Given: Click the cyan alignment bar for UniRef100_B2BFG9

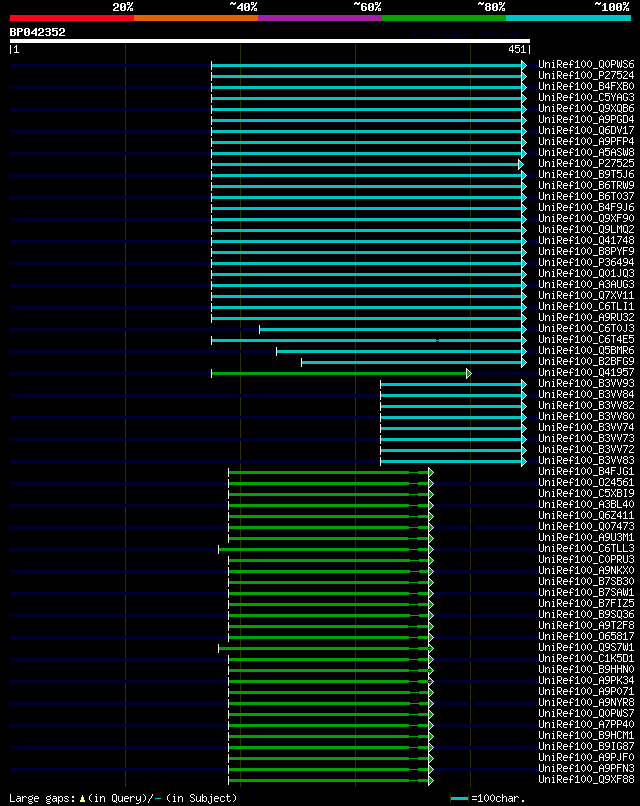Looking at the screenshot, I should pyautogui.click(x=412, y=362).
